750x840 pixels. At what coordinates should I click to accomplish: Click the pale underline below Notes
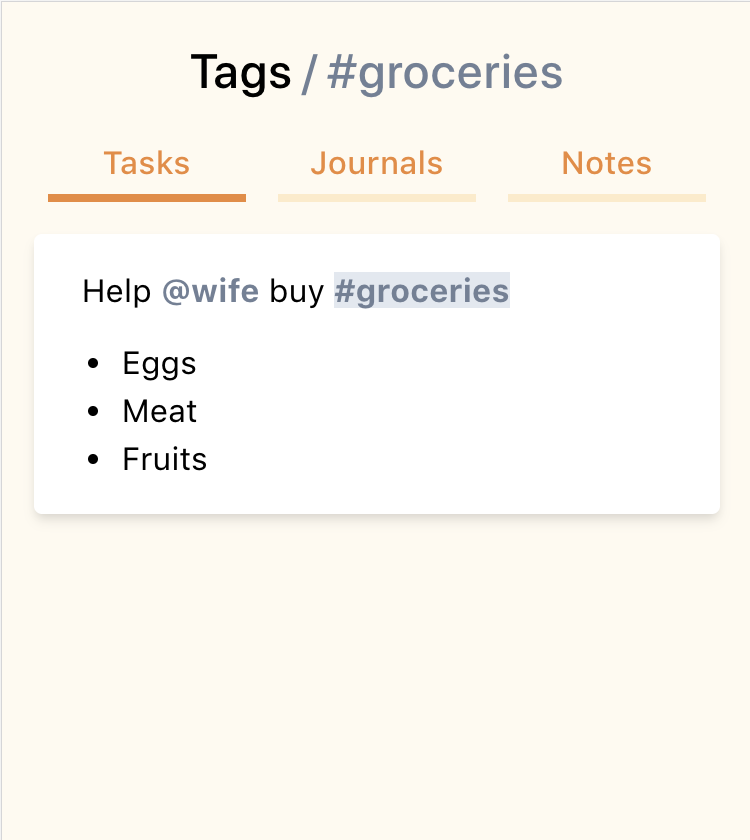[606, 198]
